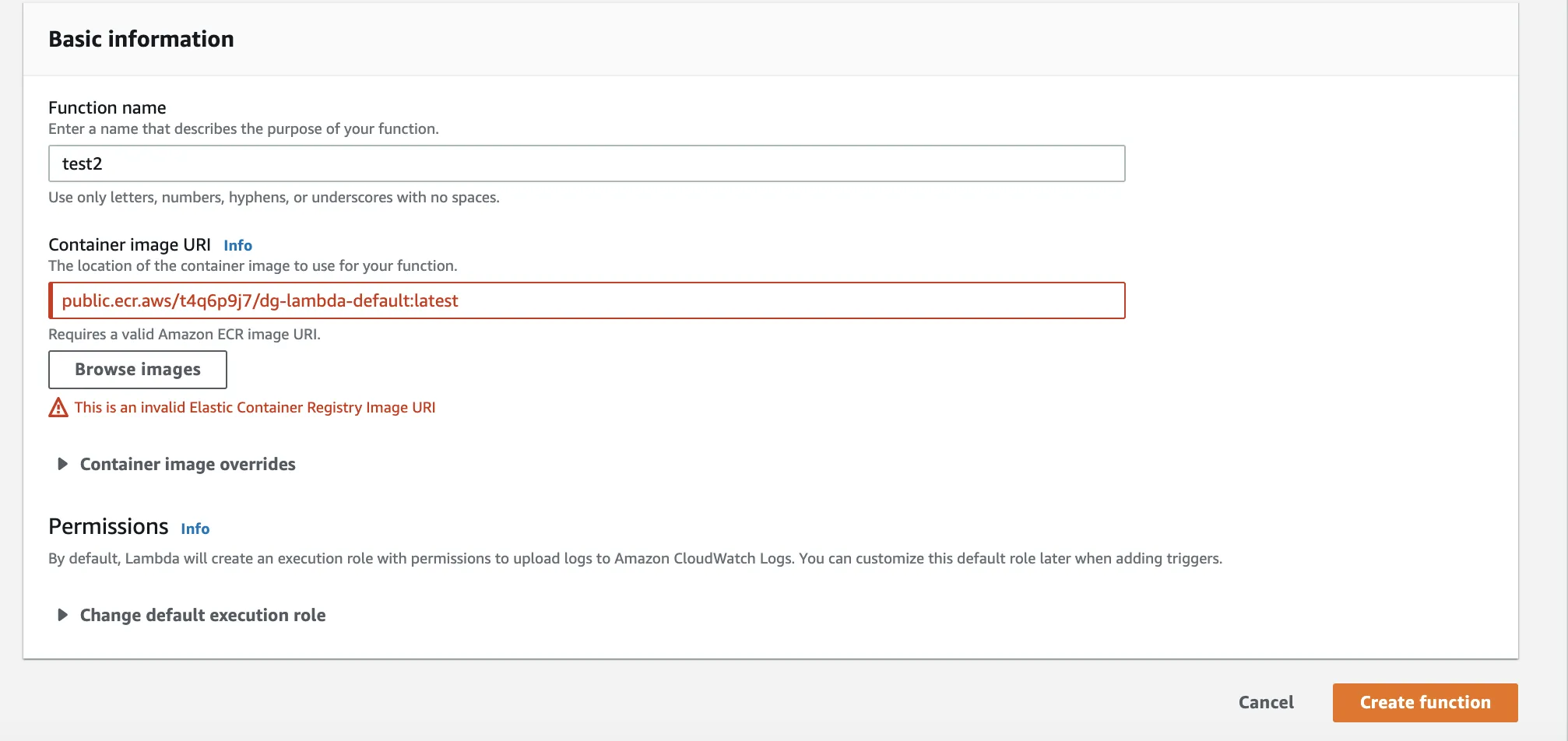Screen dimensions: 1568x741
Task: Open Info link next to Permissions
Action: 195,529
